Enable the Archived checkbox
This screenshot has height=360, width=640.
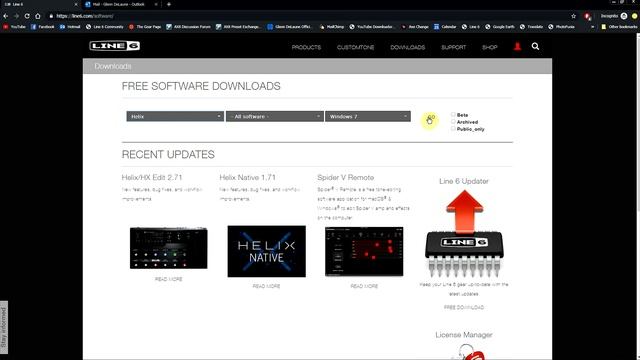coord(453,122)
